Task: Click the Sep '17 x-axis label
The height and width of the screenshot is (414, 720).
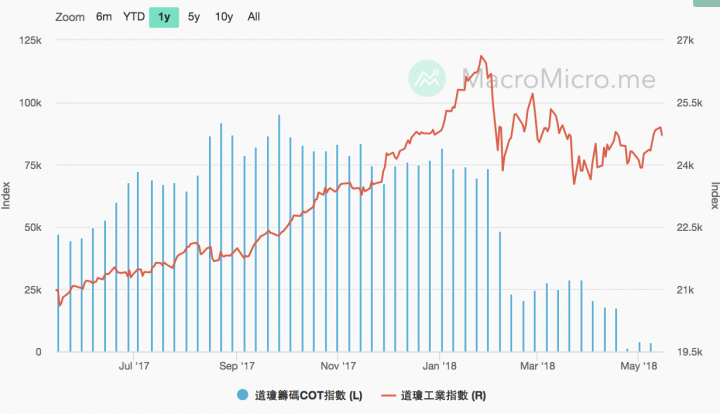Action: point(236,366)
